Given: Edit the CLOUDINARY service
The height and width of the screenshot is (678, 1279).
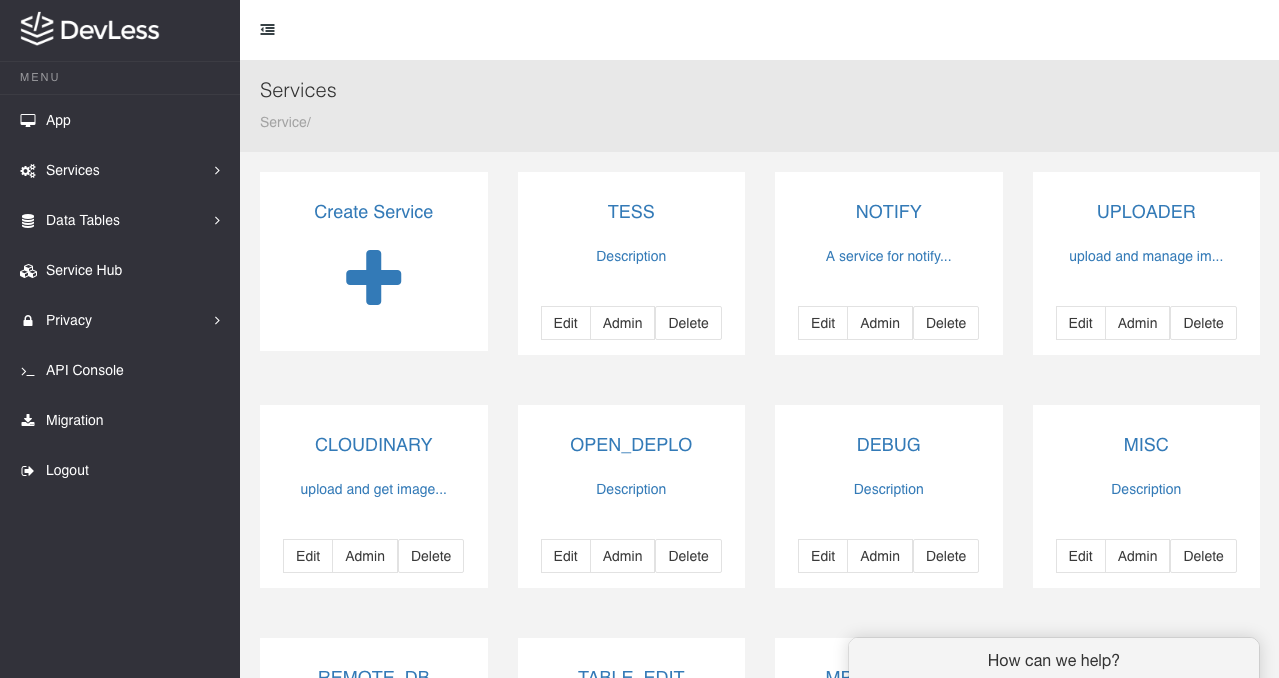Looking at the screenshot, I should [308, 556].
